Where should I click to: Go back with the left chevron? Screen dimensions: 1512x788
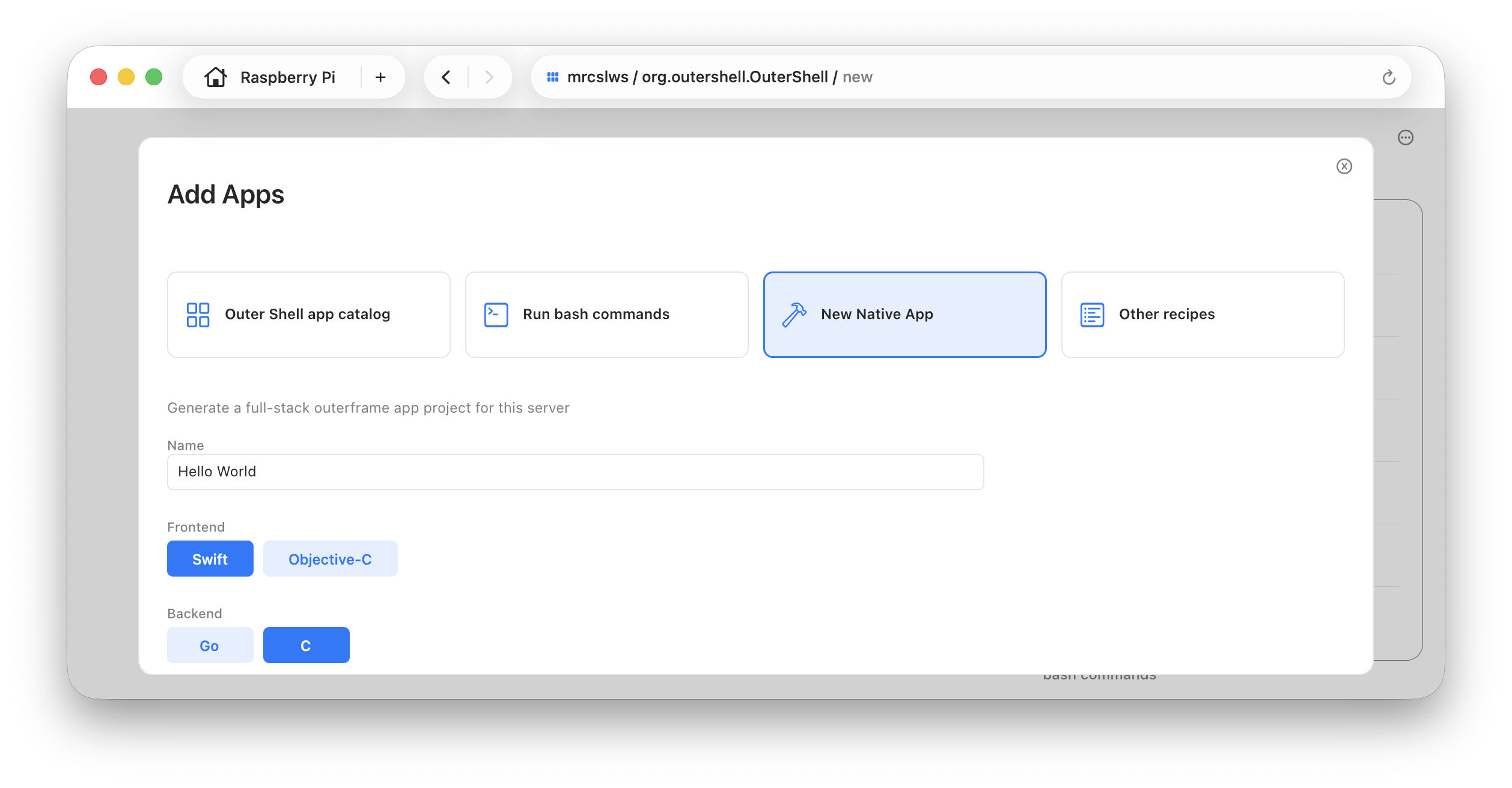(x=446, y=77)
